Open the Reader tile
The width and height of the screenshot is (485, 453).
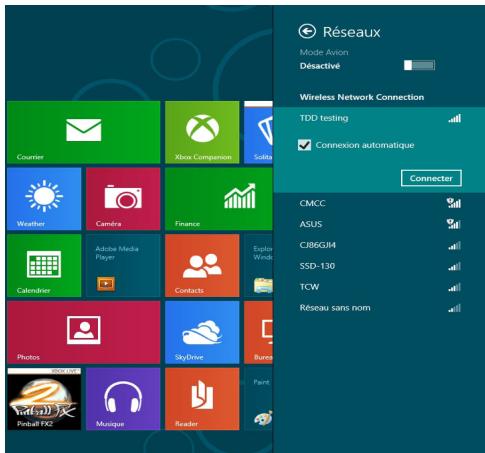tap(202, 399)
